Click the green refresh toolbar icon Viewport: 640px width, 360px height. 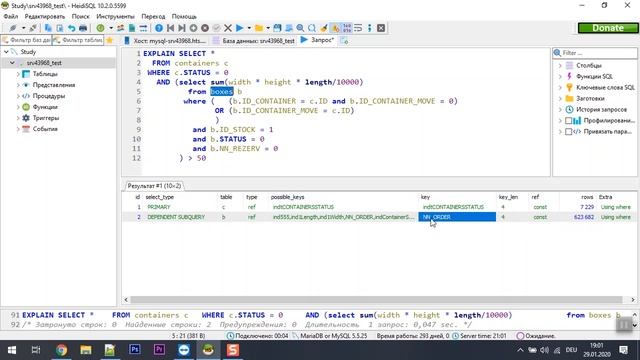click(100, 28)
